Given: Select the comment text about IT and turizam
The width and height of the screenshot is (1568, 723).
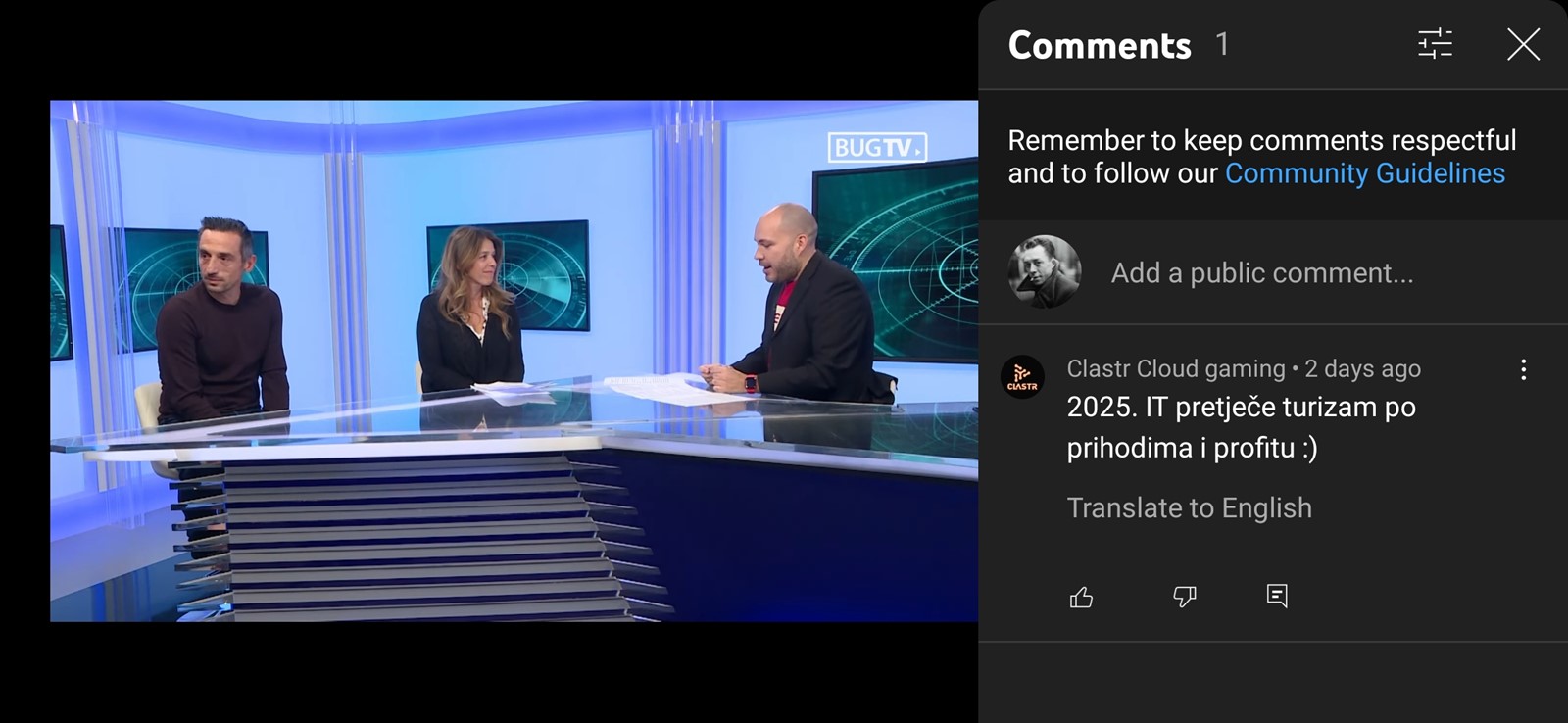Looking at the screenshot, I should pos(1241,427).
